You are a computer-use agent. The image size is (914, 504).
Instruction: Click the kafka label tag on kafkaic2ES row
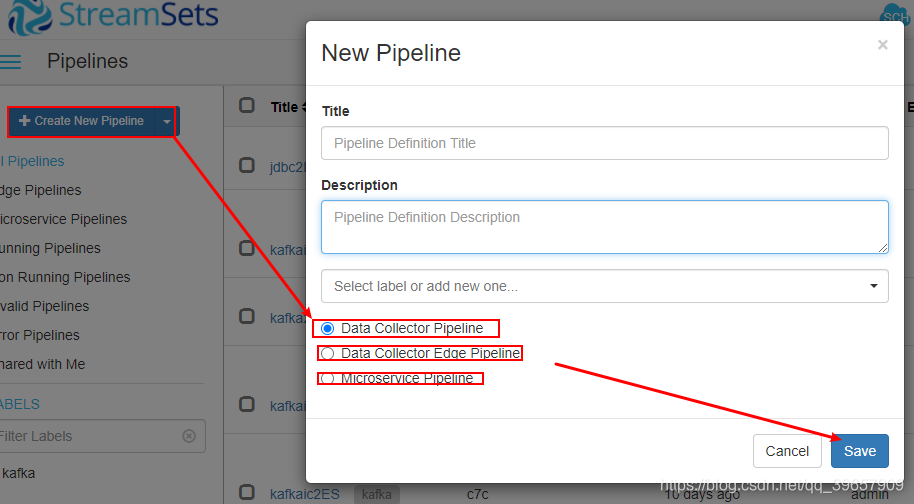click(377, 495)
